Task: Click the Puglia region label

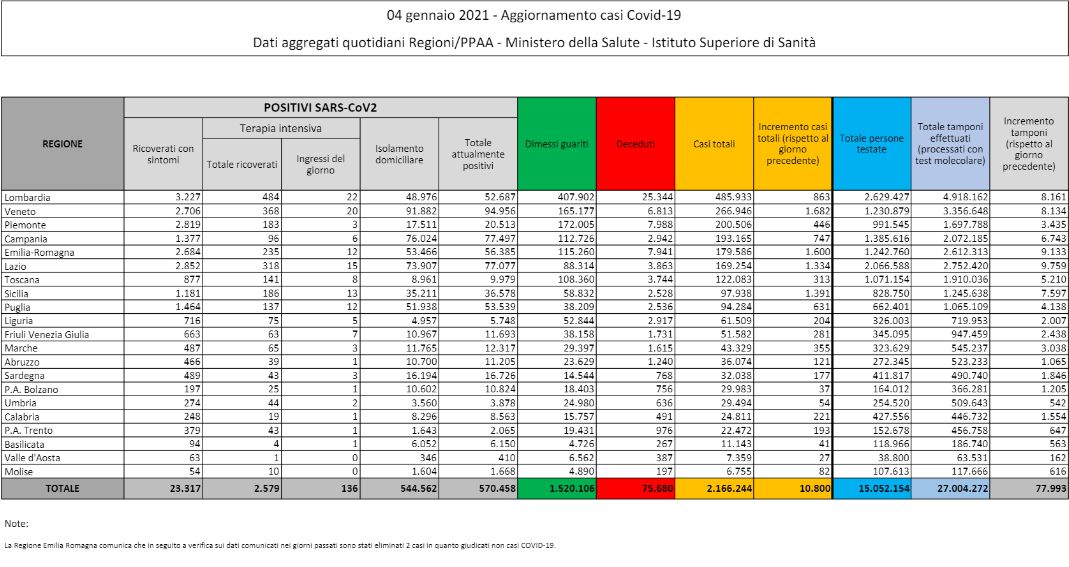Action: [18, 307]
